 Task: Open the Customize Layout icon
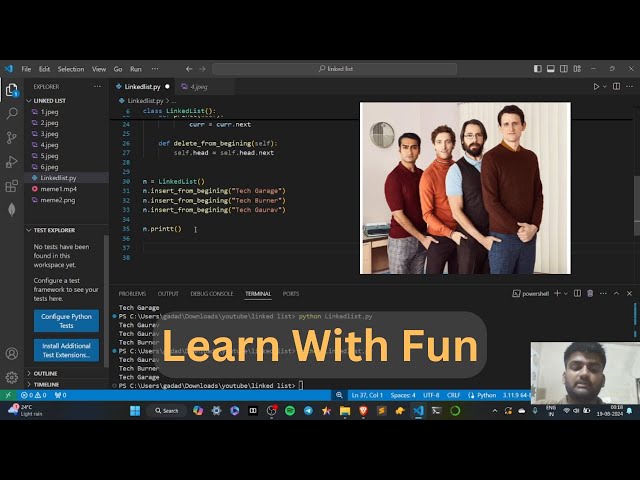pyautogui.click(x=577, y=69)
